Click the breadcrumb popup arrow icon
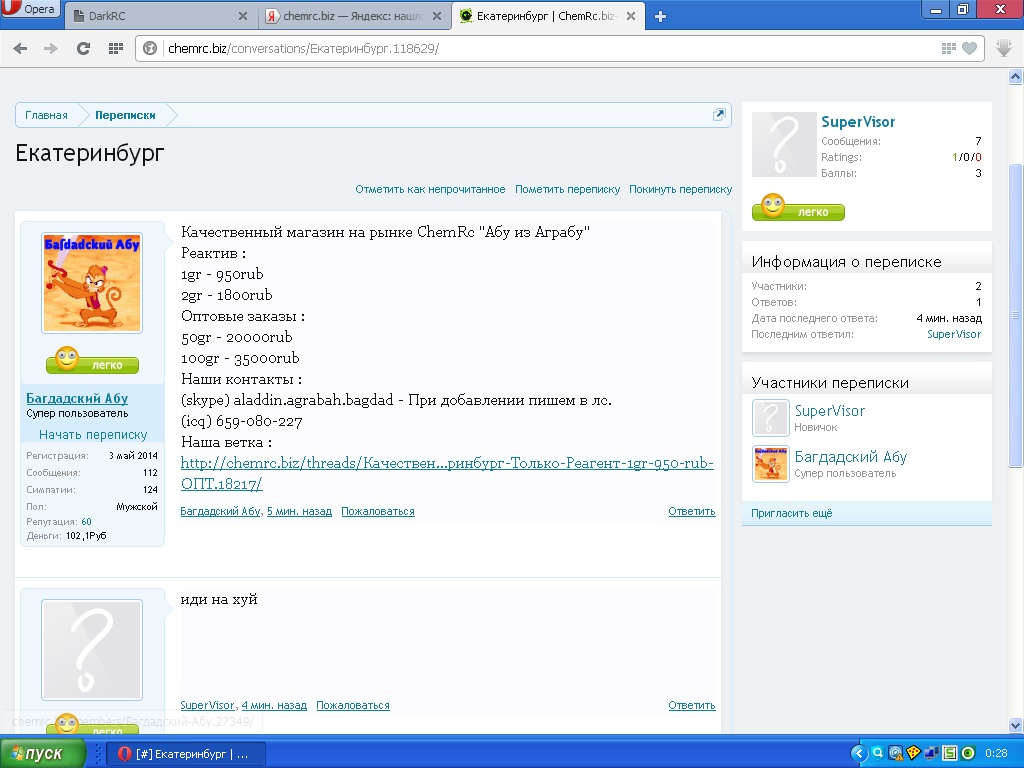The image size is (1024, 768). click(x=719, y=114)
